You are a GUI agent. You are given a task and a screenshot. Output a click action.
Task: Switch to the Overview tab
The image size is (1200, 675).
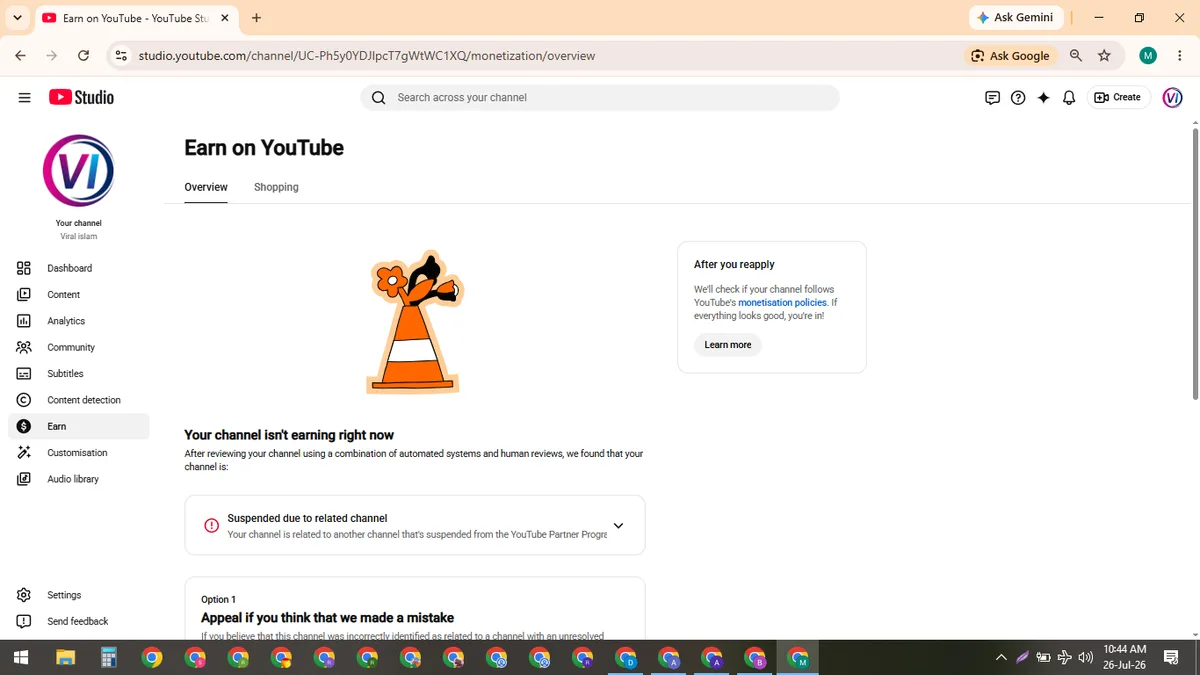tap(206, 187)
